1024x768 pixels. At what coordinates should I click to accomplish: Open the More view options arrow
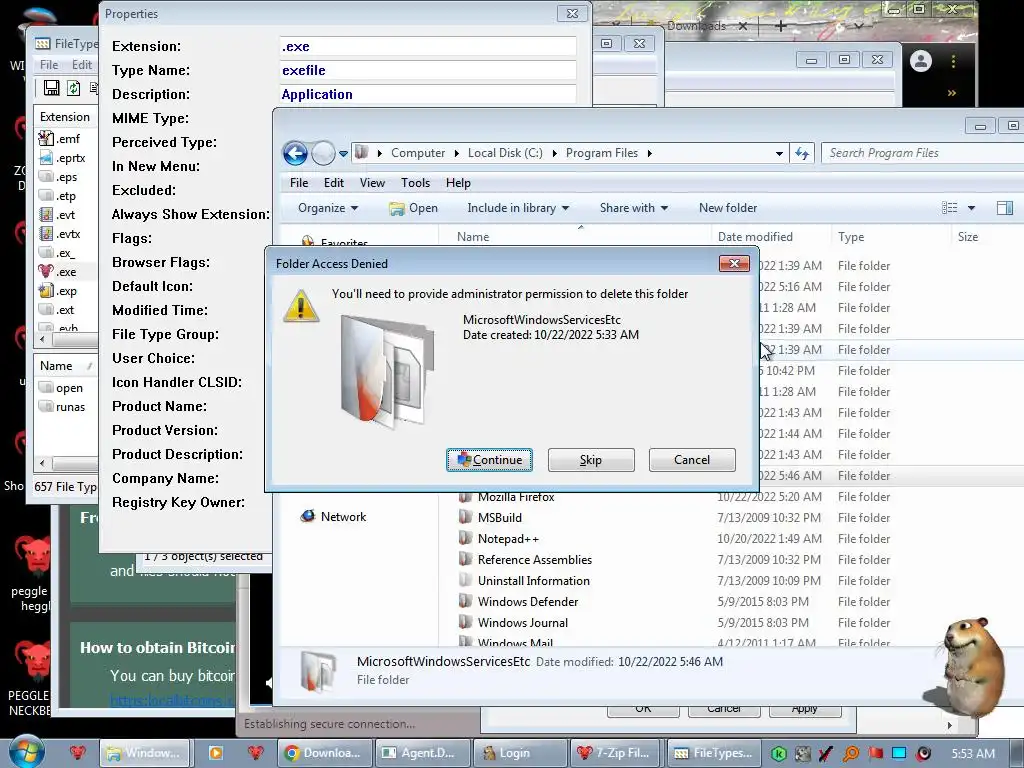click(971, 208)
